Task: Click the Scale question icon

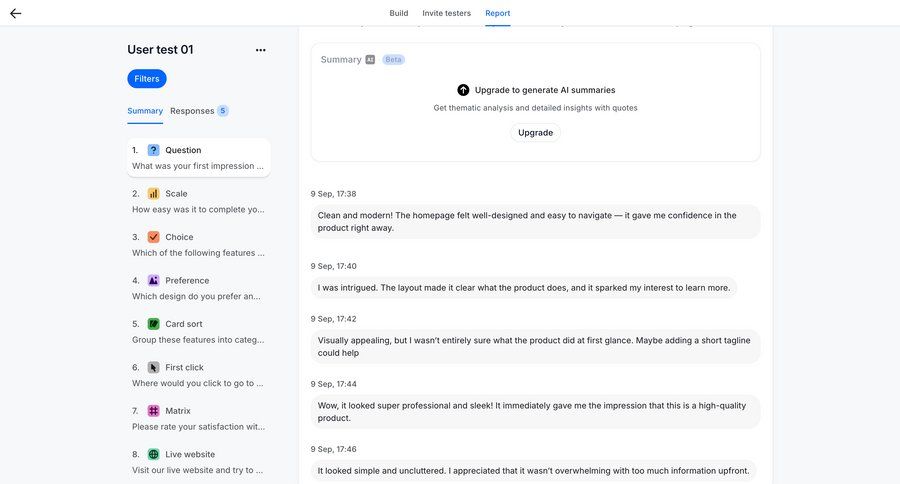Action: coord(153,194)
